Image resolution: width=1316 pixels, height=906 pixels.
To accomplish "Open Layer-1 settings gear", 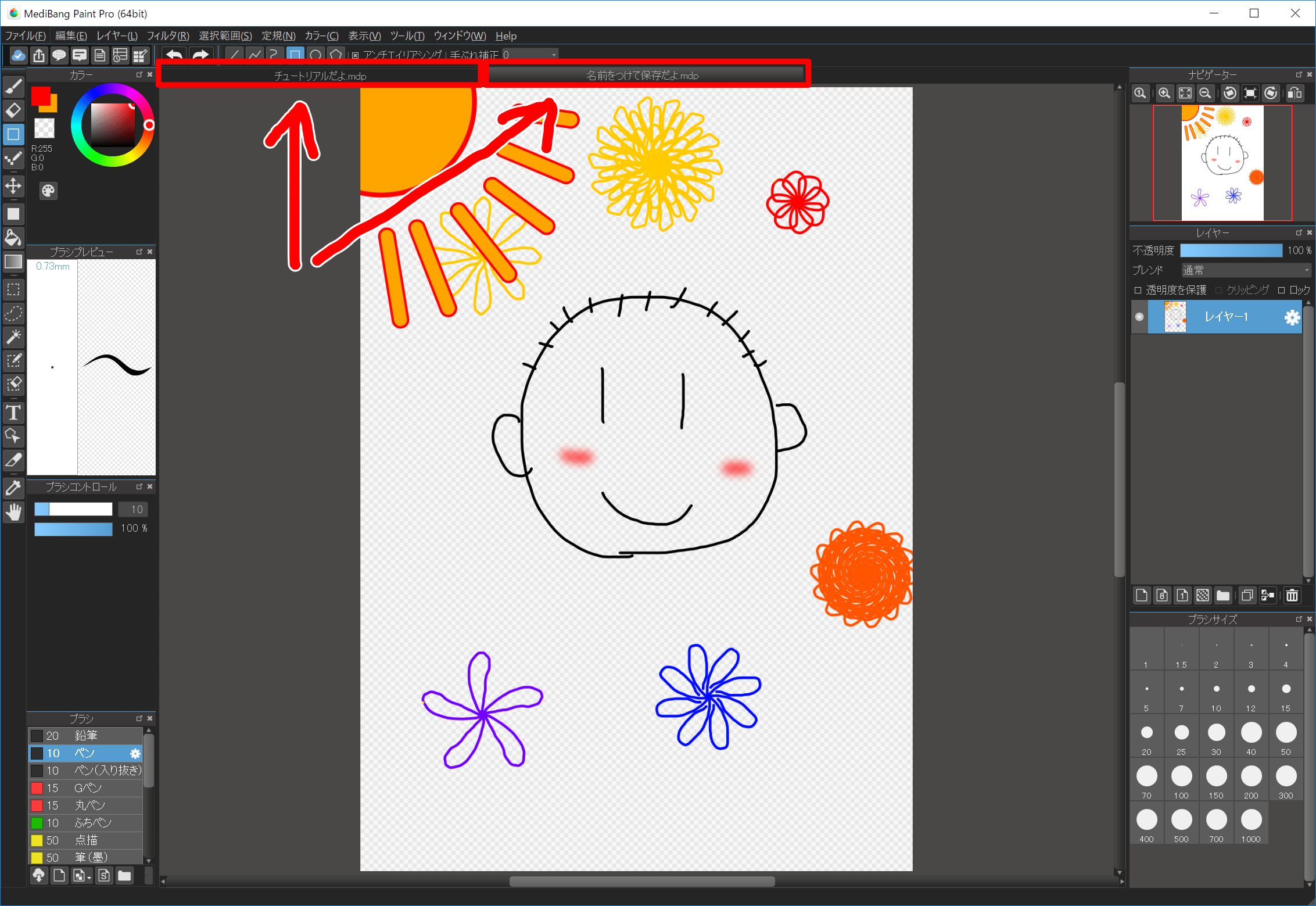I will 1292,317.
